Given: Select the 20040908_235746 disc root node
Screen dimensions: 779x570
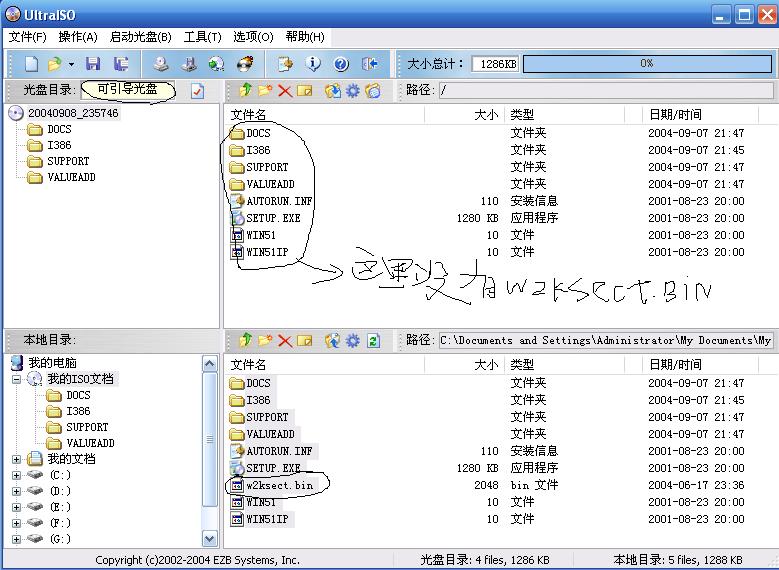Looking at the screenshot, I should tap(73, 113).
